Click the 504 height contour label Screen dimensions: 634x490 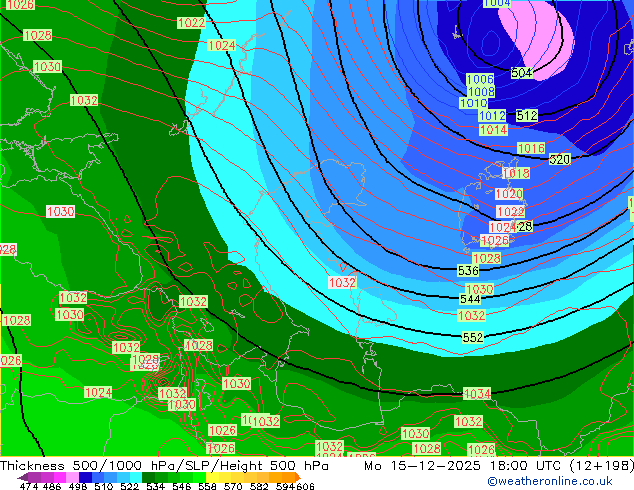[x=522, y=73]
